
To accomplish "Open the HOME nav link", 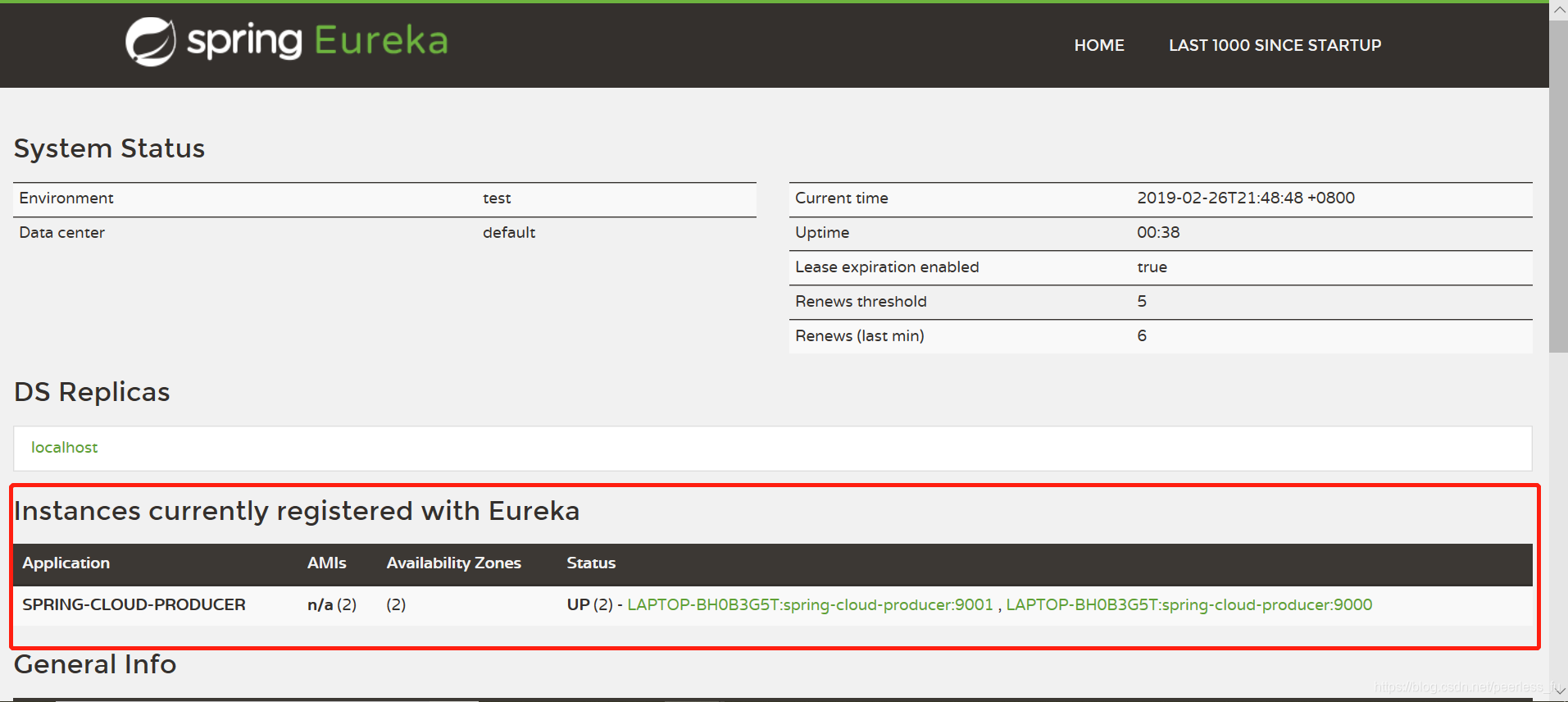I will point(1099,45).
